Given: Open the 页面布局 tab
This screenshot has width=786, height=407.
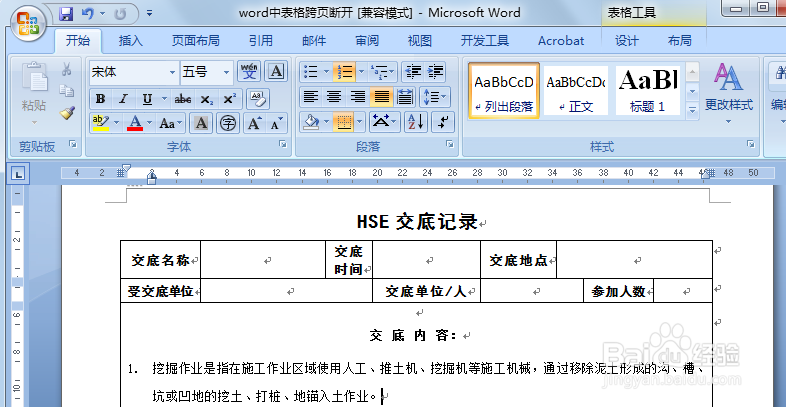Looking at the screenshot, I should [195, 41].
